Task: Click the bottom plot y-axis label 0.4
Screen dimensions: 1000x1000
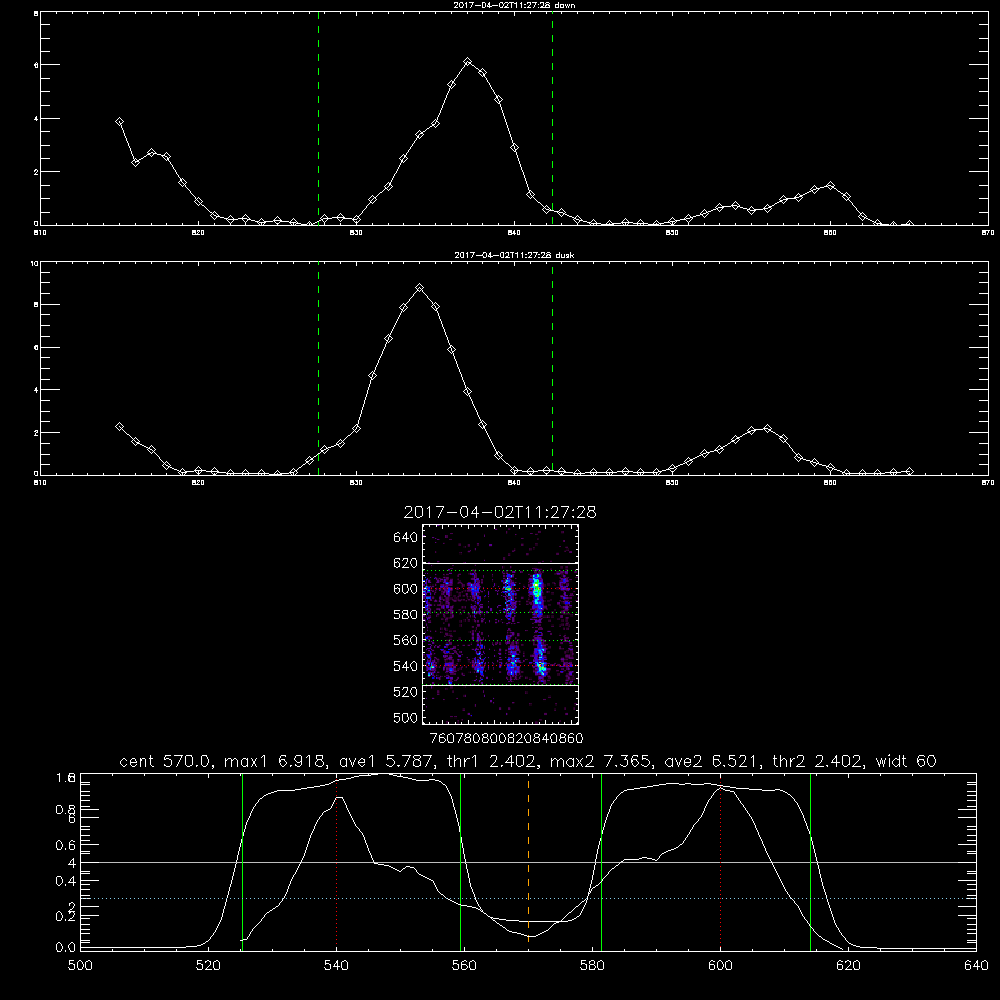Action: pyautogui.click(x=65, y=881)
